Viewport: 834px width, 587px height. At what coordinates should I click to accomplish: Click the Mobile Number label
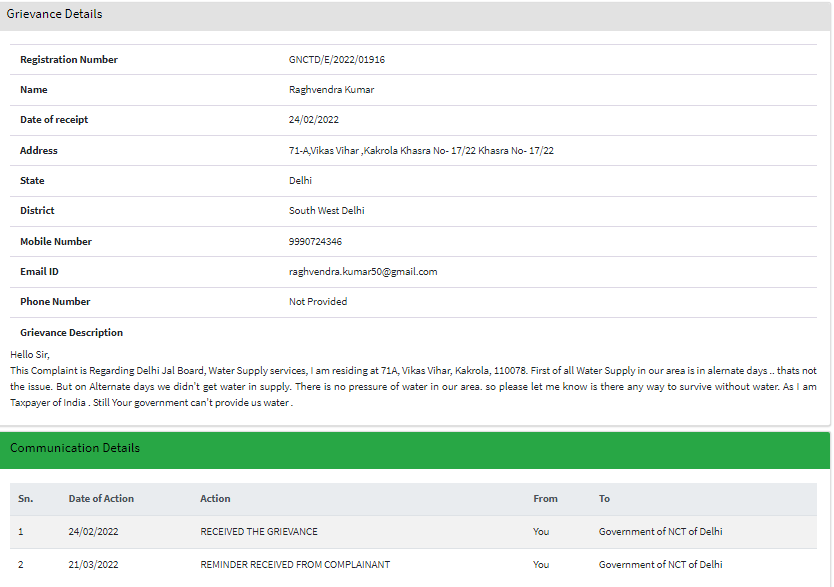click(56, 241)
